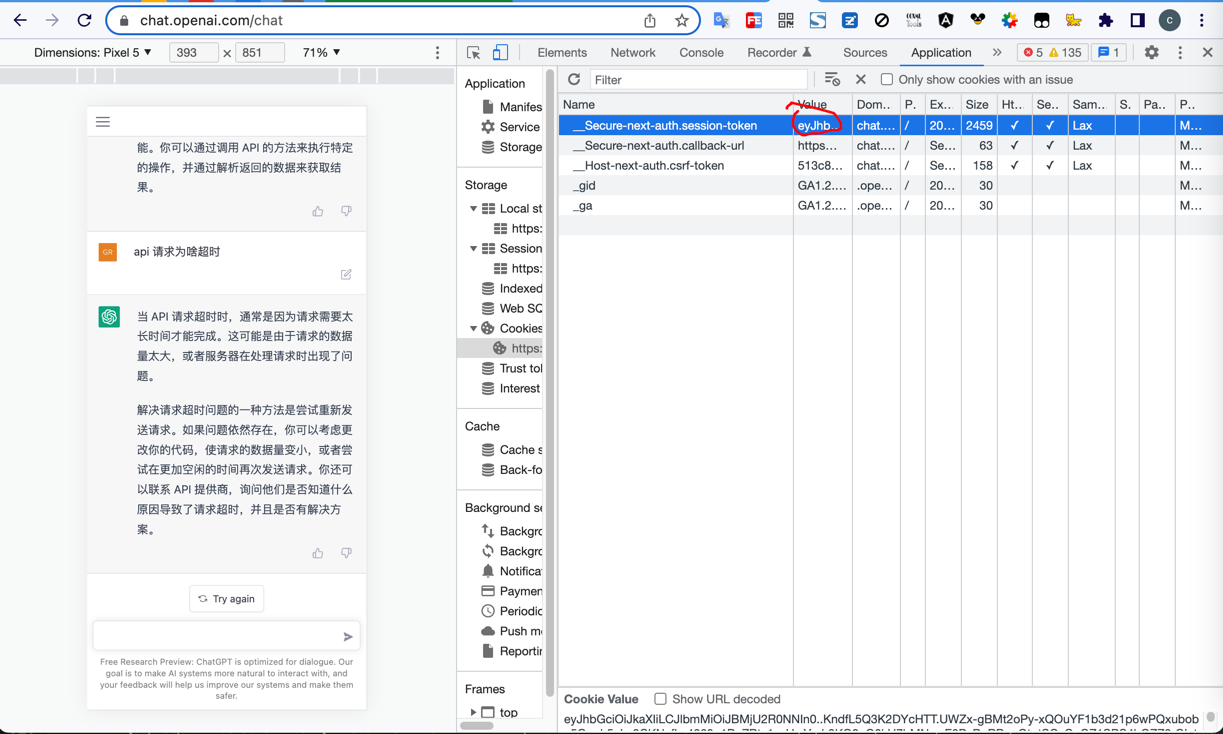
Task: Click thumbs down on the timeout answer
Action: 346,553
